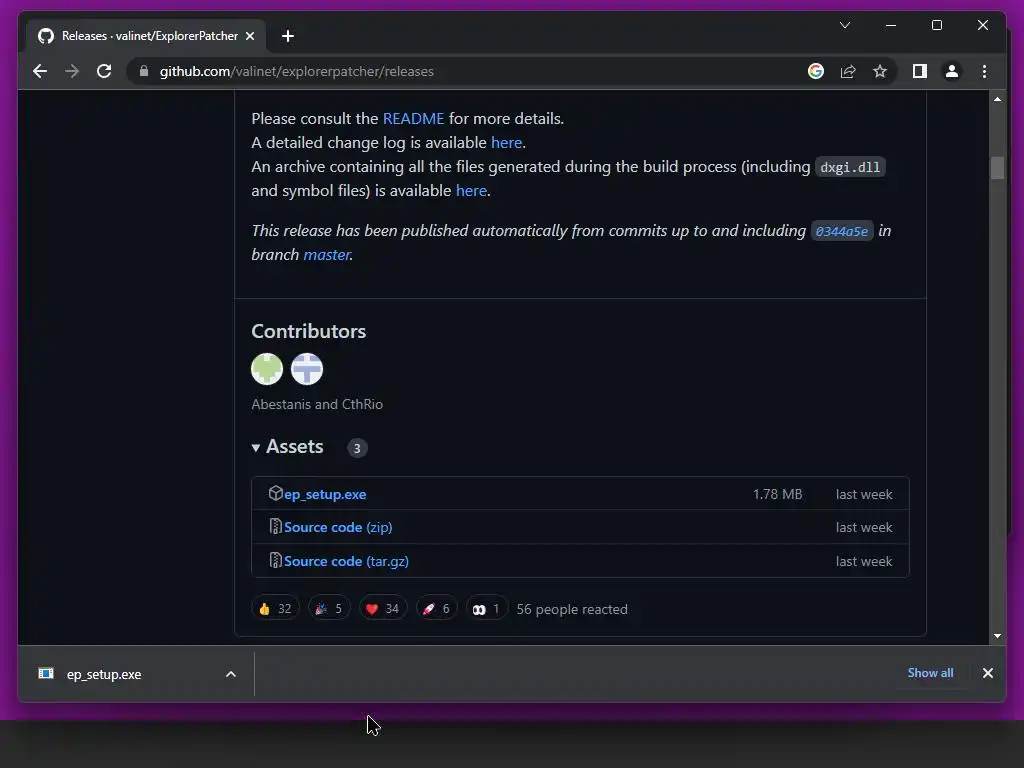1024x768 pixels.
Task: Open the Google icon in address bar
Action: click(x=816, y=71)
